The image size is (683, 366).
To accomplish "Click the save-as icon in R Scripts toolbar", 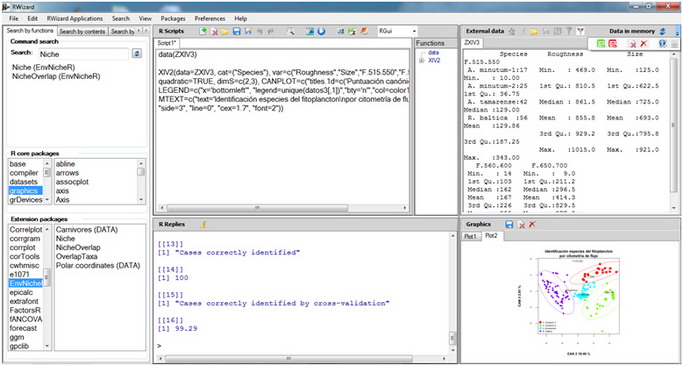I will point(248,31).
